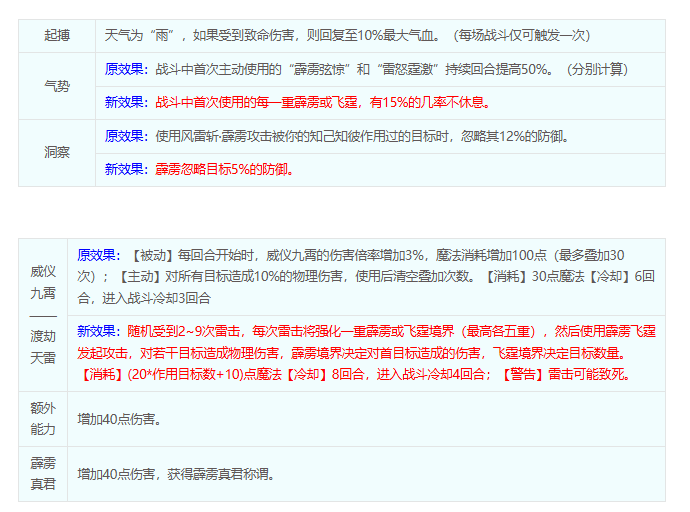Click 原效果 label in 威仪九霄 description
Image resolution: width=690 pixels, height=512 pixels.
point(99,255)
